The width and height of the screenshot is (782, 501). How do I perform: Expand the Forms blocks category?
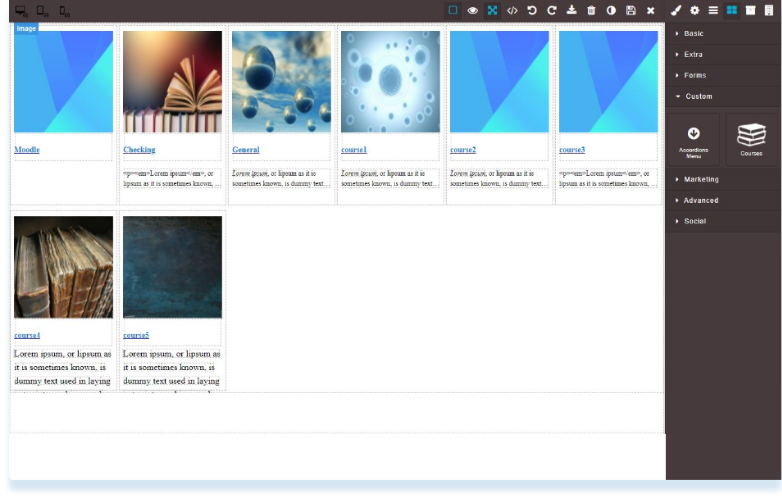(x=724, y=75)
